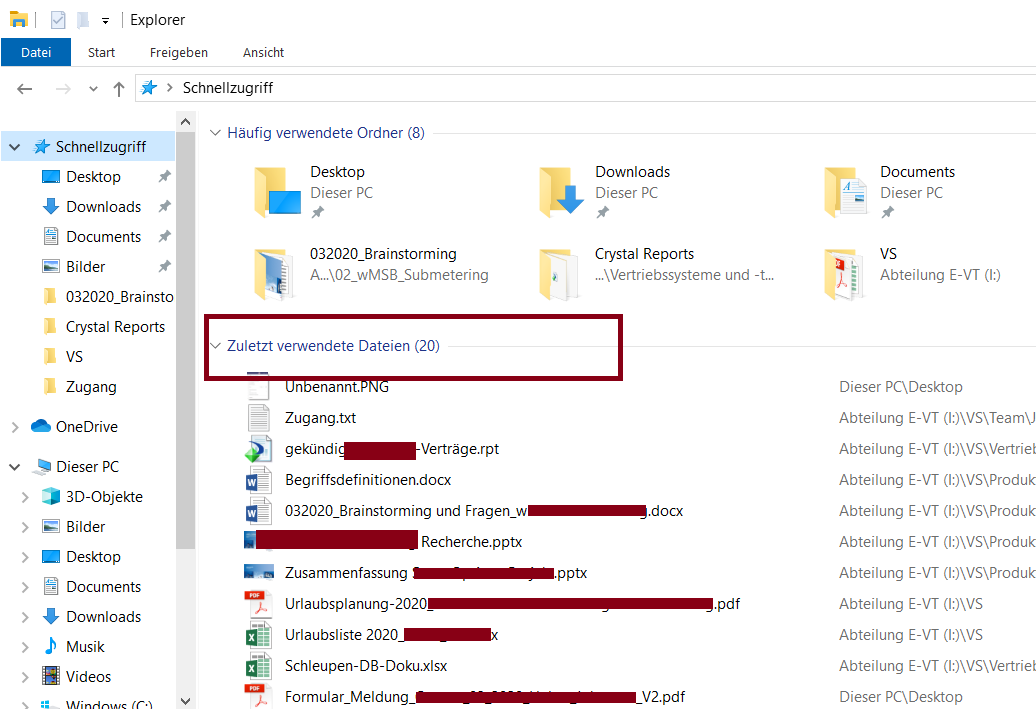
Task: Click the VS folder tile icon
Action: coord(844,274)
